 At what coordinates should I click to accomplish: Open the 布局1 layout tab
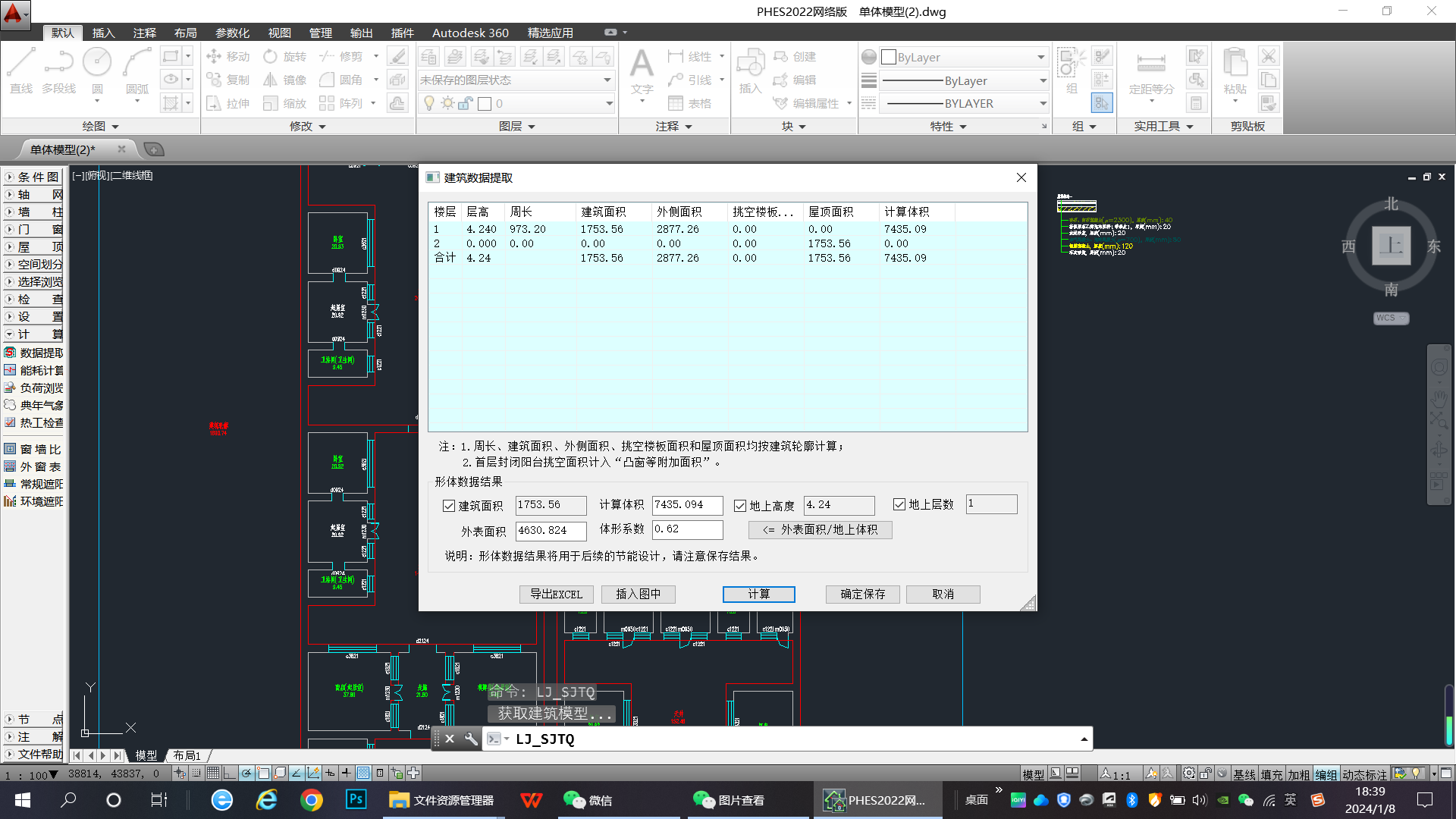pyautogui.click(x=187, y=755)
